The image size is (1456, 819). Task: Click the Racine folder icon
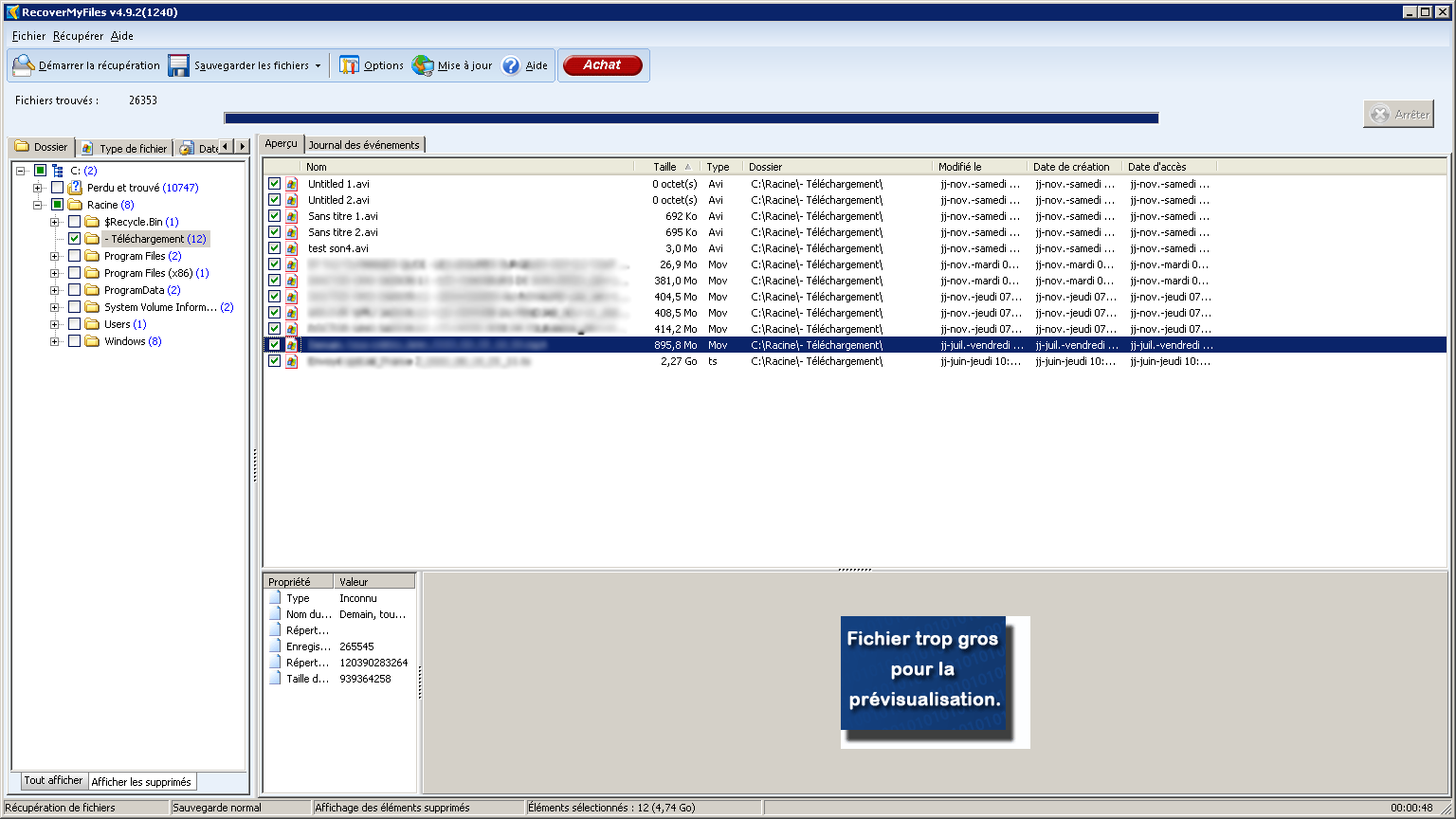coord(75,205)
